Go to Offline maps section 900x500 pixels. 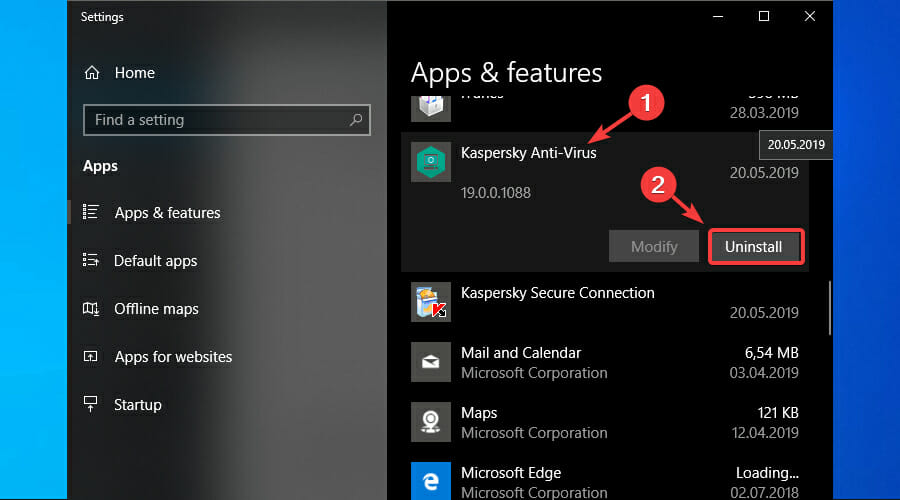(x=156, y=309)
